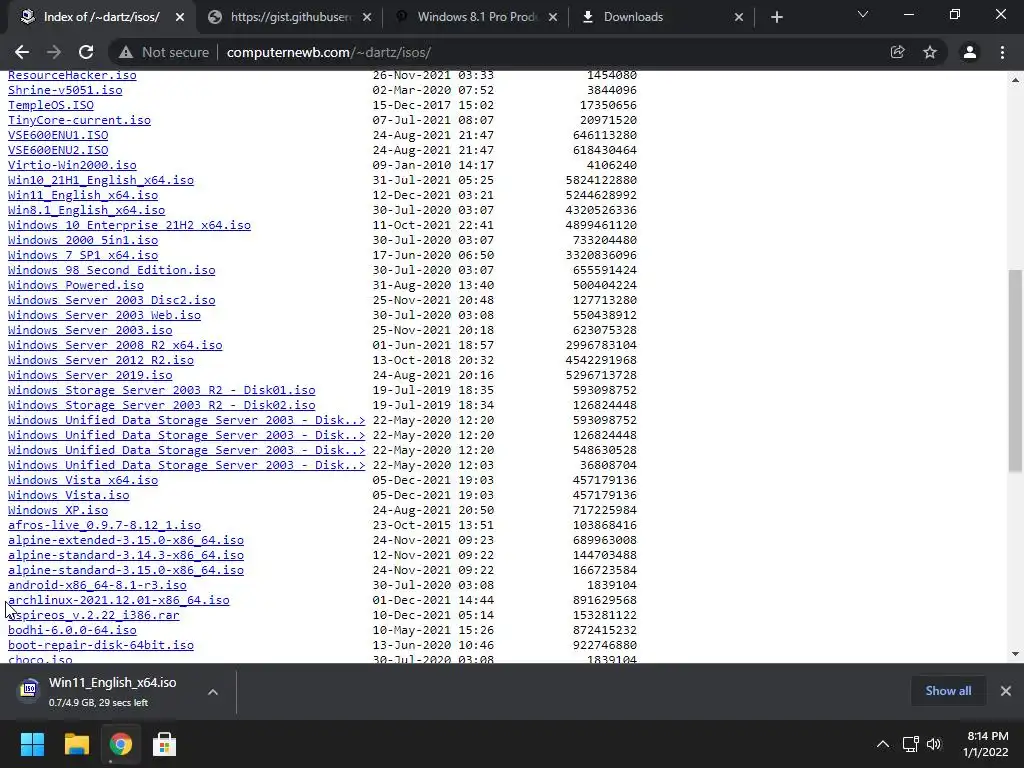
Task: Expand Win11 download options chevron
Action: pos(213,692)
